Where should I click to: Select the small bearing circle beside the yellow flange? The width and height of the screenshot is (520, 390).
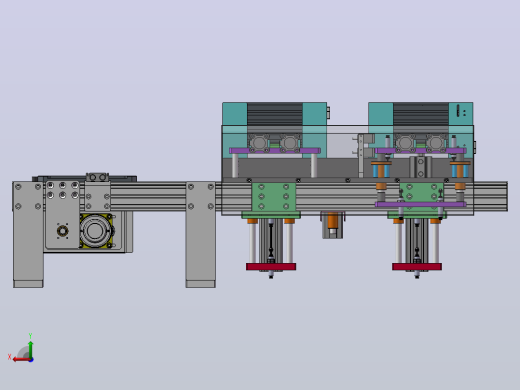click(62, 231)
